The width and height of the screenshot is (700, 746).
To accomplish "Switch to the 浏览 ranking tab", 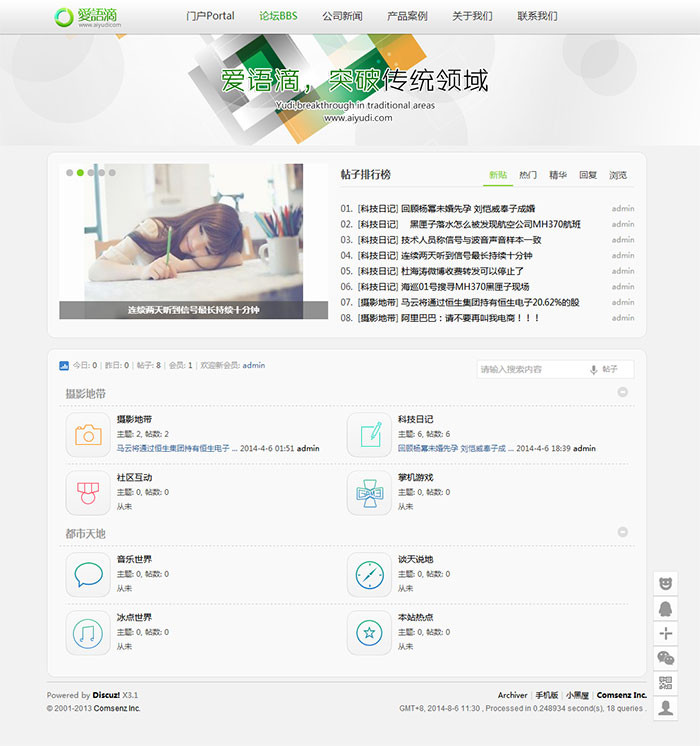I will (618, 175).
